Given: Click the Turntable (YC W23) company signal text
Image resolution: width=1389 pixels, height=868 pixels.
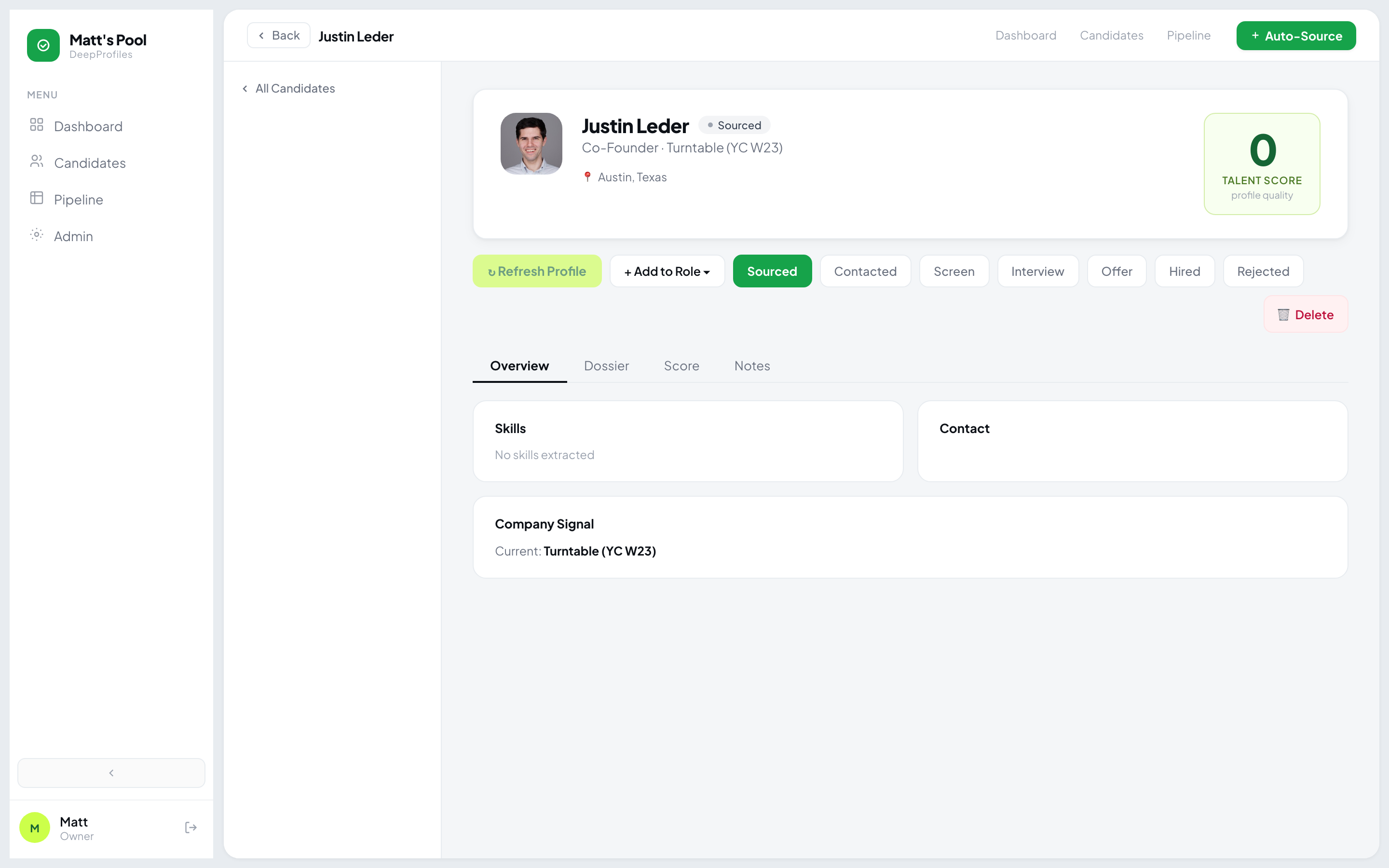Looking at the screenshot, I should click(x=599, y=551).
